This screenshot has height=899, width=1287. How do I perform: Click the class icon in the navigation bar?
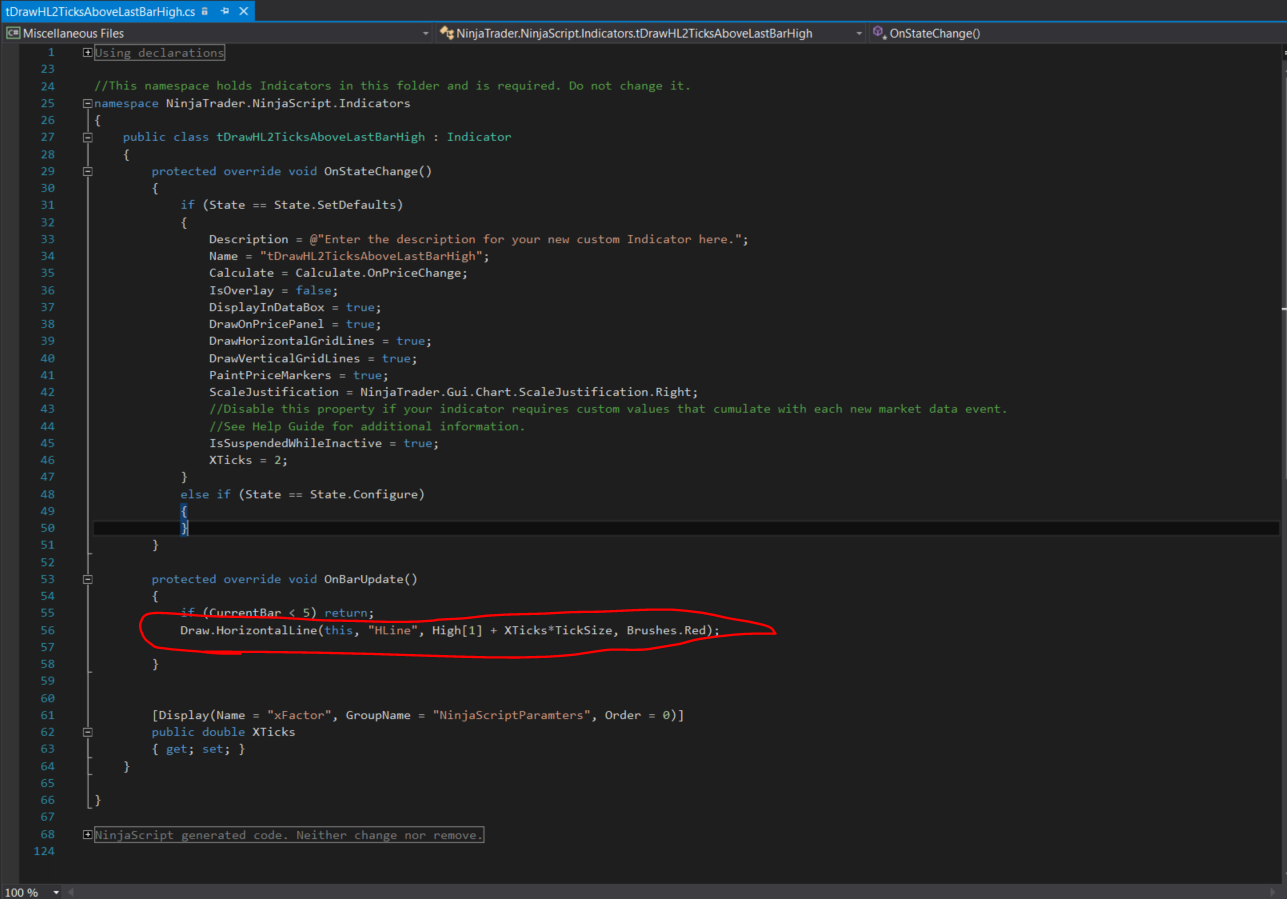[x=447, y=33]
